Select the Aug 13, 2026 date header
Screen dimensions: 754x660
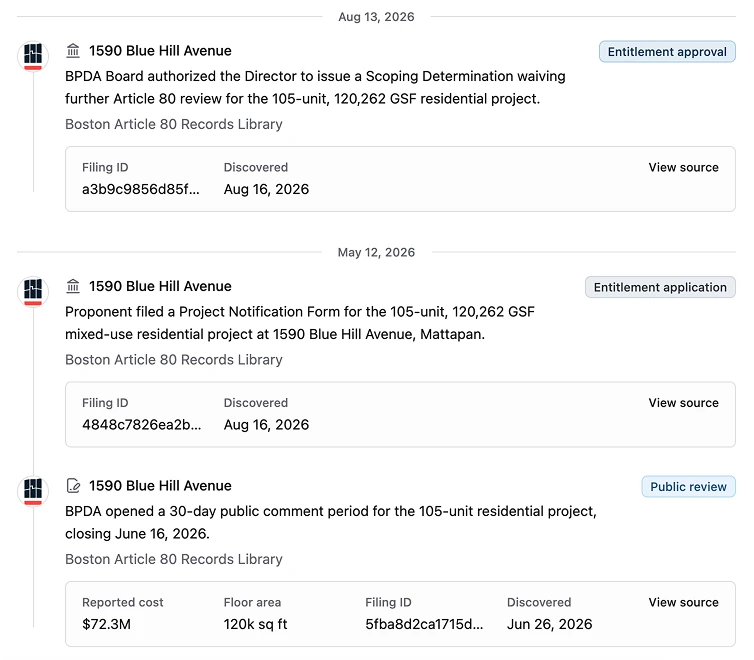376,17
